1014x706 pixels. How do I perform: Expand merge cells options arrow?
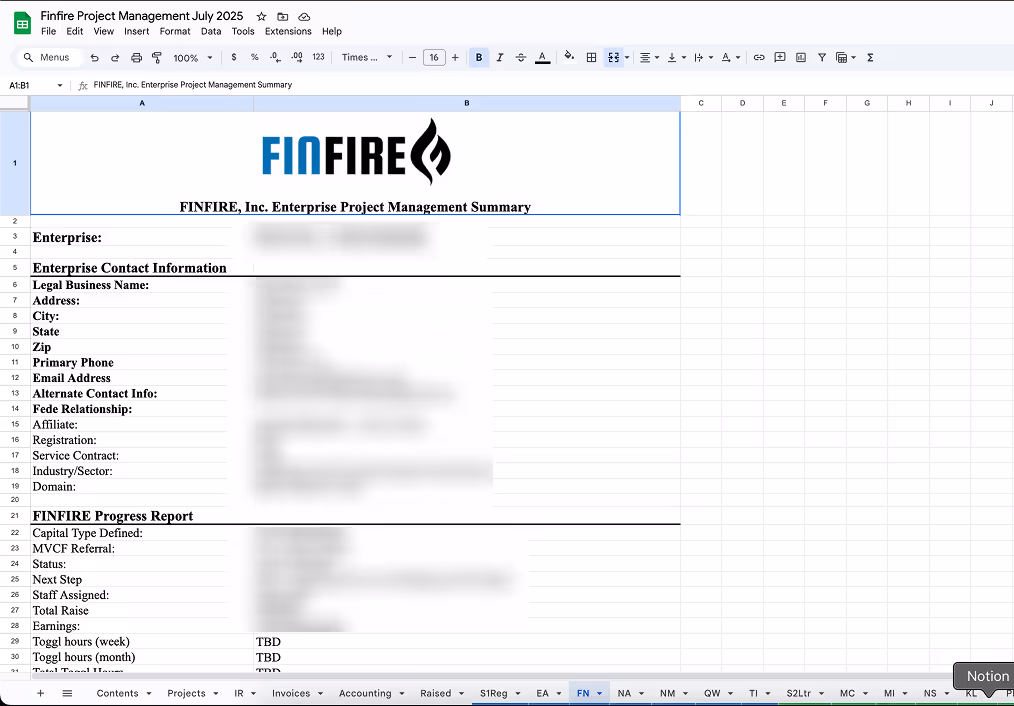627,58
